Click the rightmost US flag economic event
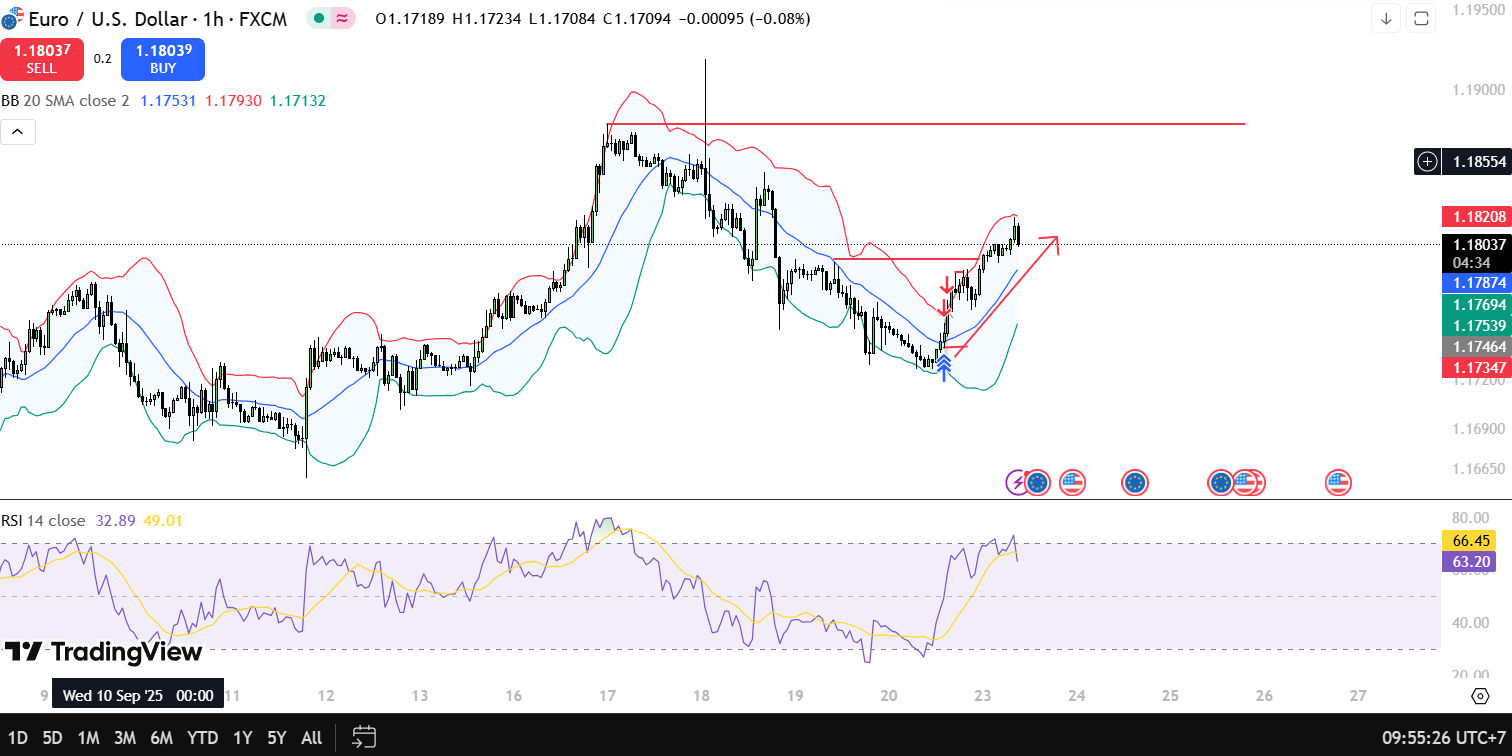 (1338, 483)
